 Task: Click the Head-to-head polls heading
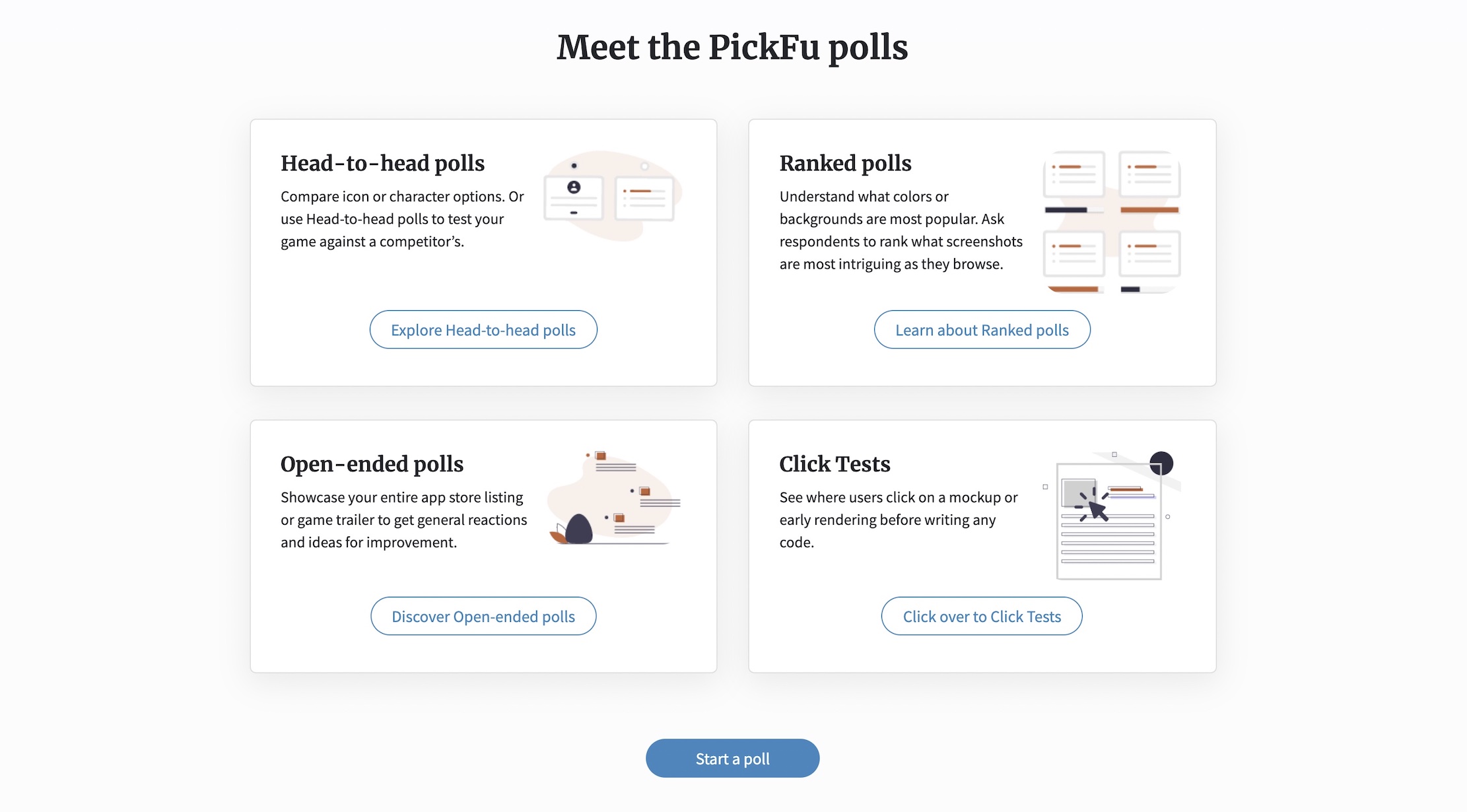coord(382,163)
